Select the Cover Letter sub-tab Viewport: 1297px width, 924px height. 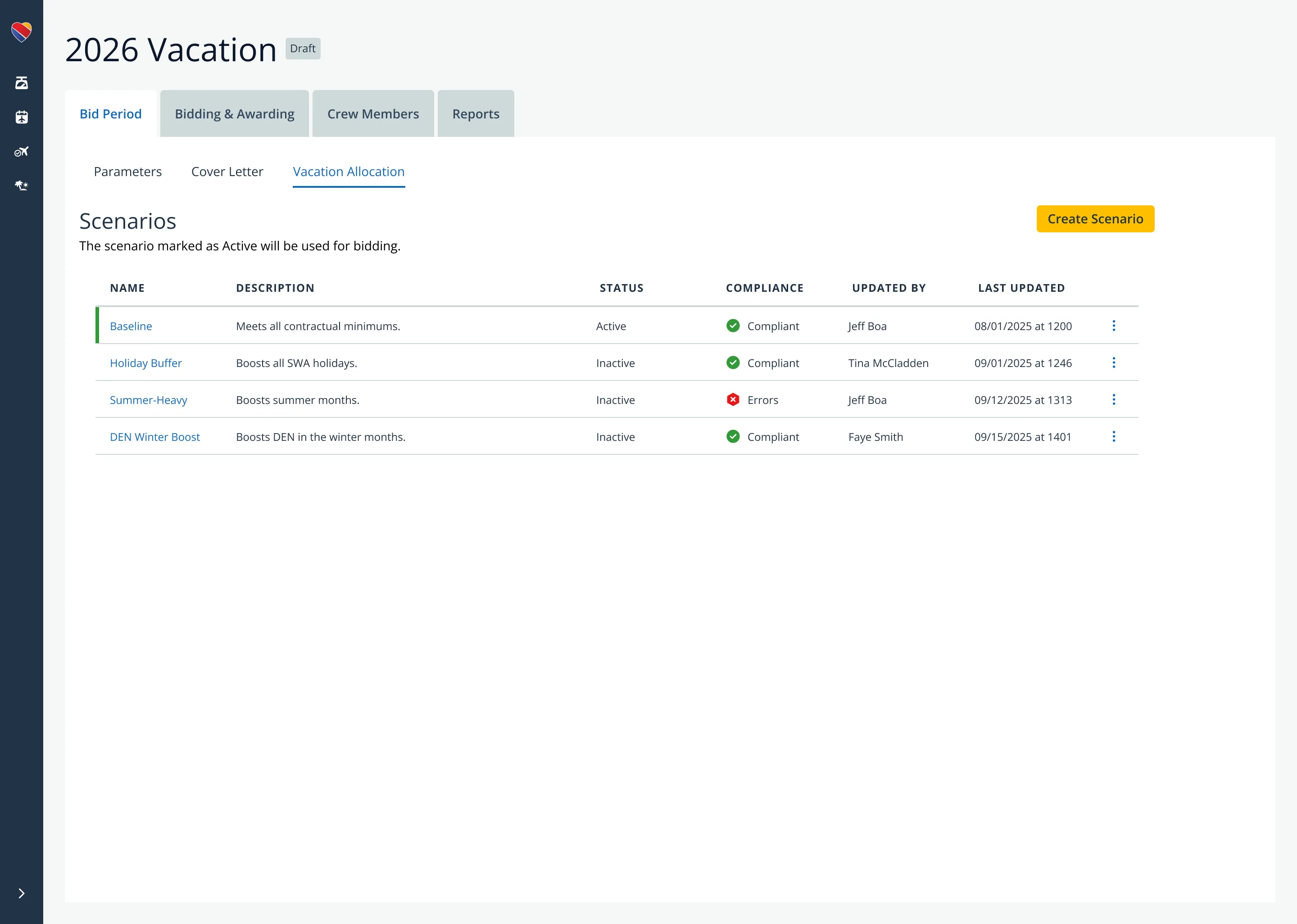[x=227, y=172]
